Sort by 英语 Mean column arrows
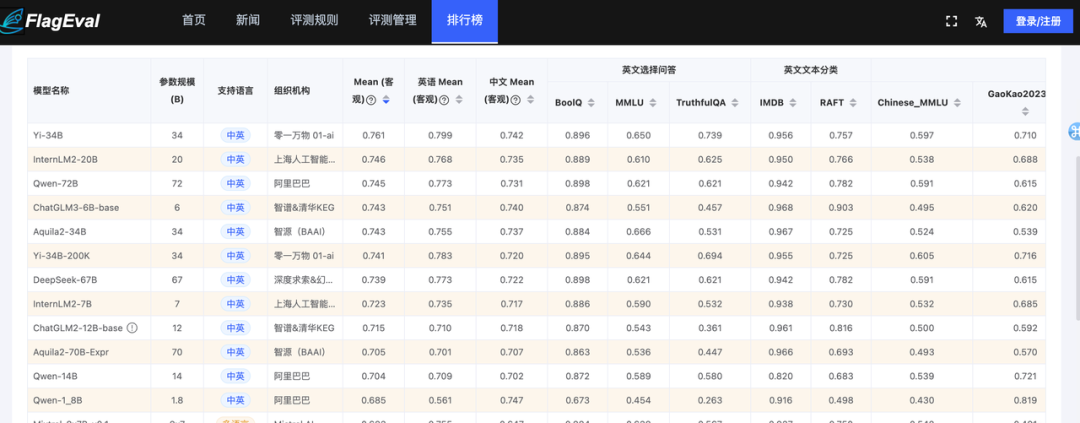This screenshot has height=423, width=1080. click(x=459, y=101)
